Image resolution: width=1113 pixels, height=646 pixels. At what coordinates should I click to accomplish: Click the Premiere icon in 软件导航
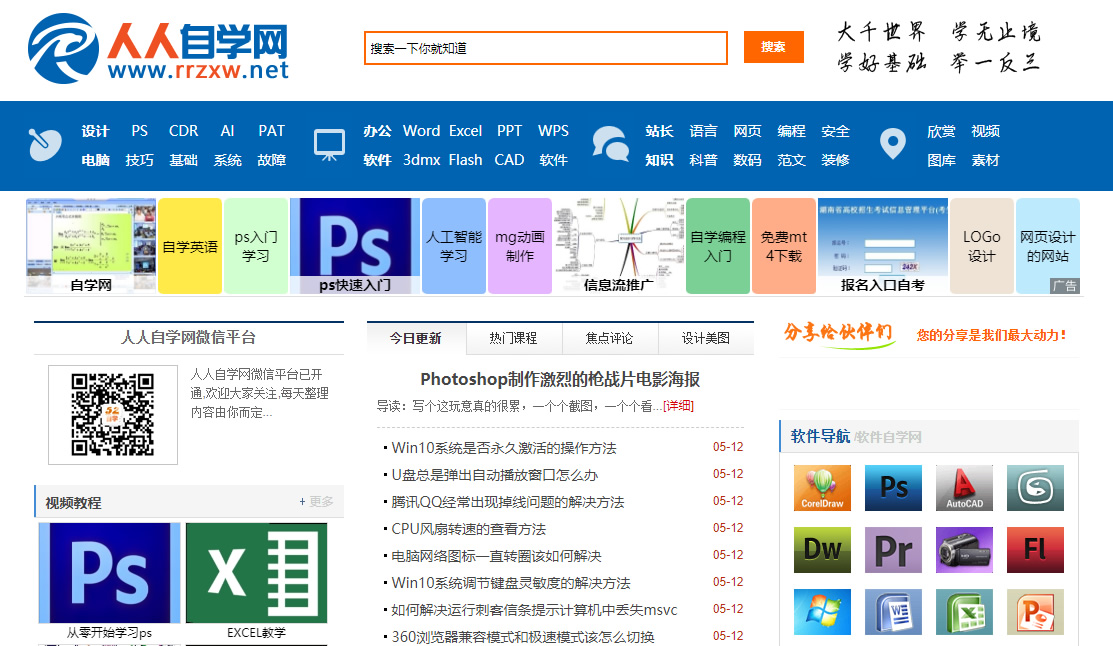coord(893,550)
